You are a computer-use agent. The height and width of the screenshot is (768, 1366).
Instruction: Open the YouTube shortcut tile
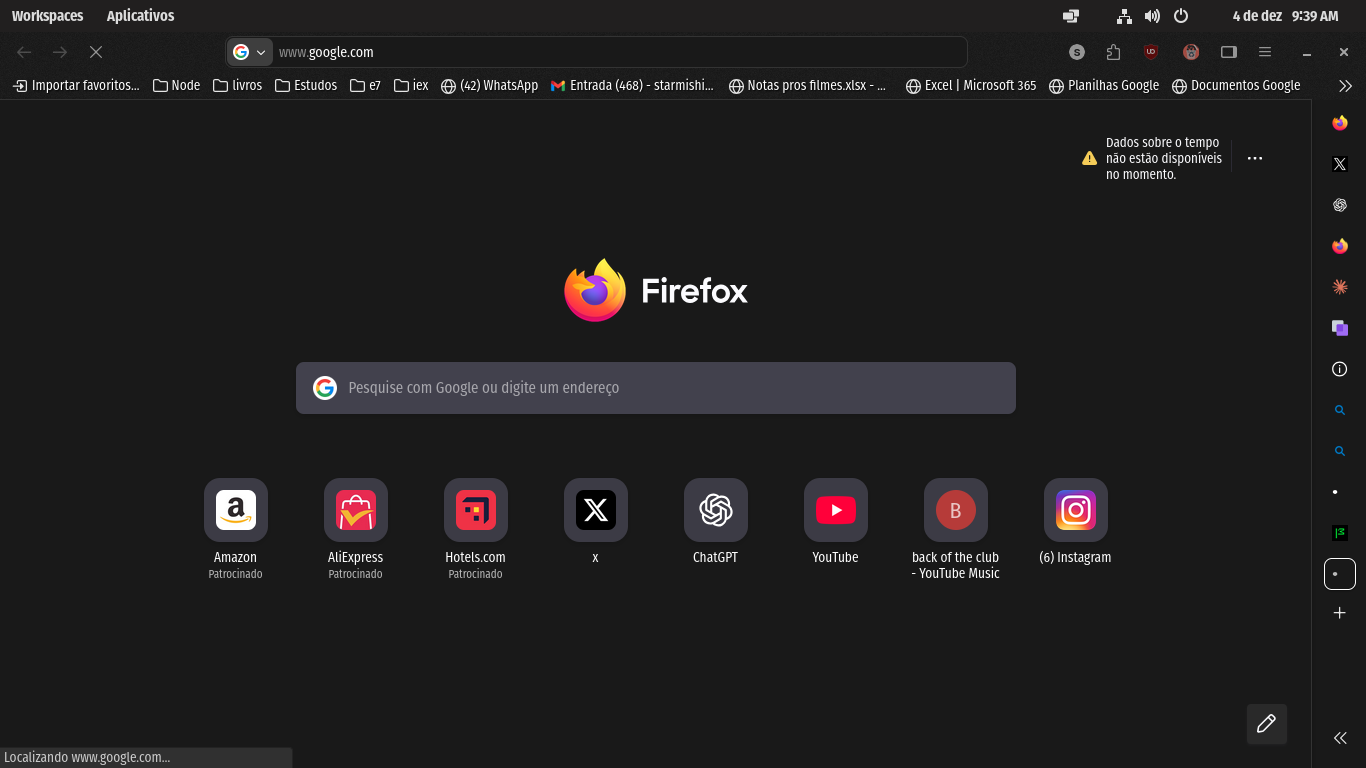(x=836, y=510)
